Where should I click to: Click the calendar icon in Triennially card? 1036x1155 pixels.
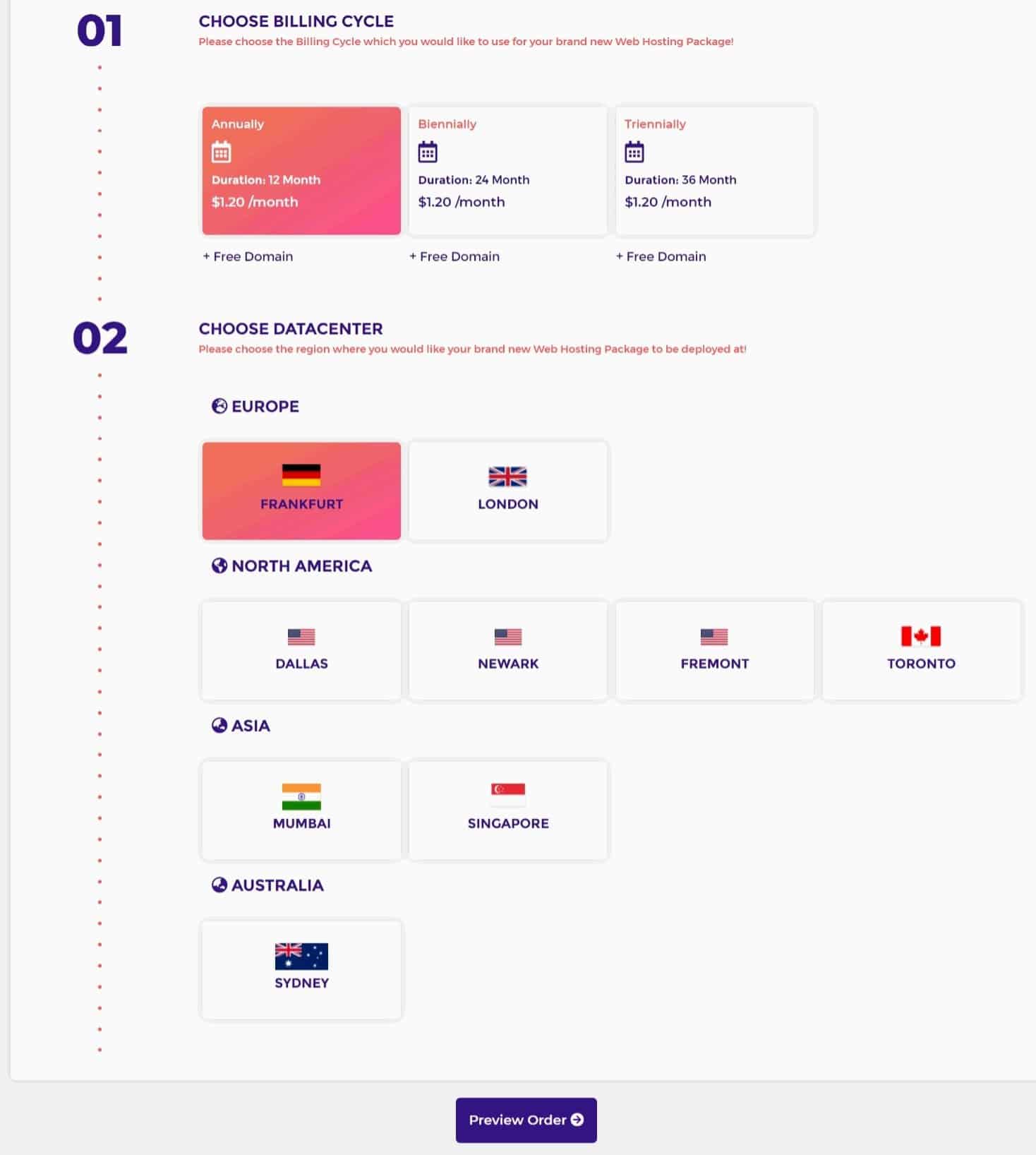(x=634, y=152)
